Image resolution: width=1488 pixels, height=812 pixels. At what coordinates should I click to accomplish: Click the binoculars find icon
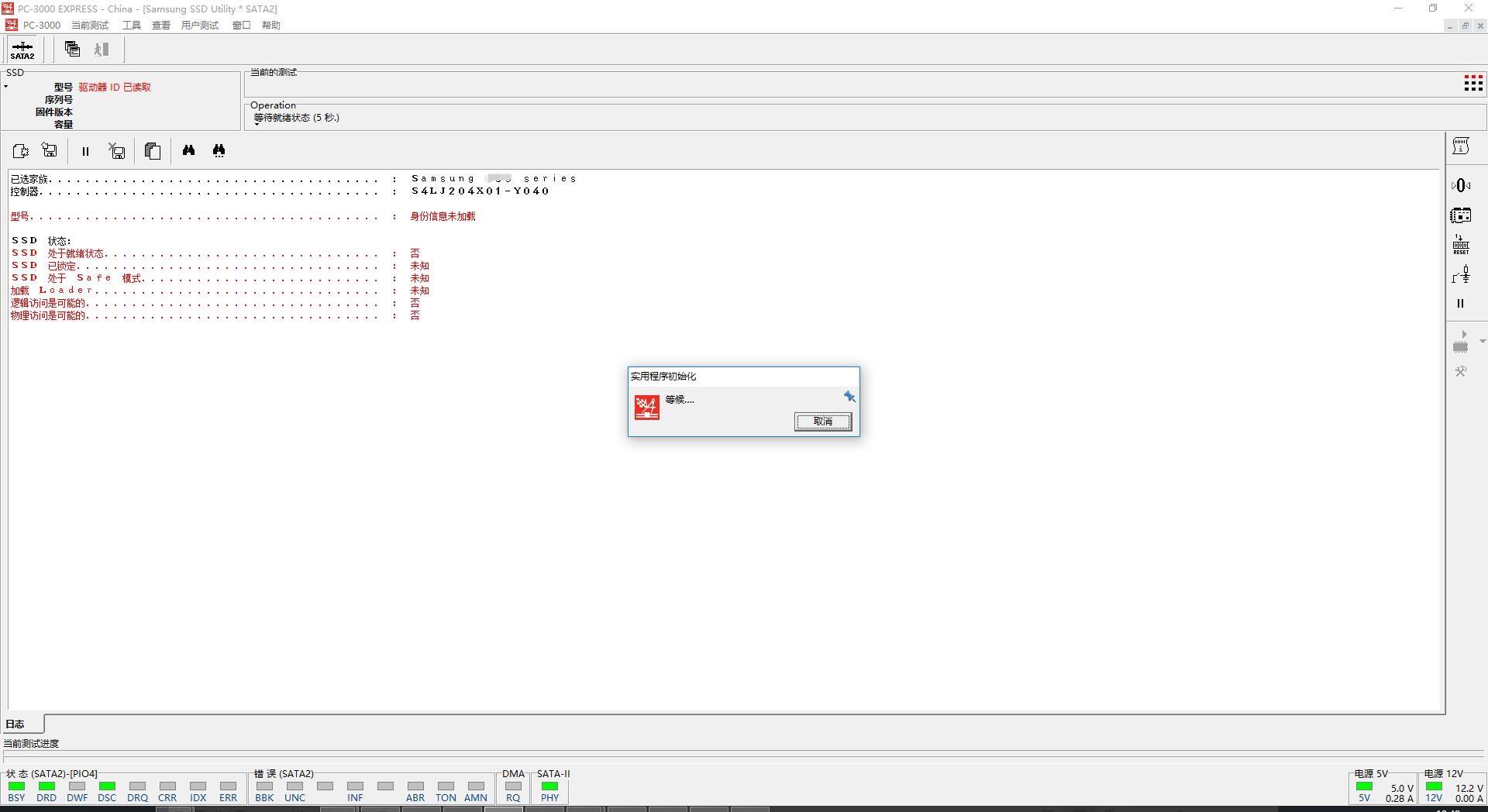coord(188,150)
